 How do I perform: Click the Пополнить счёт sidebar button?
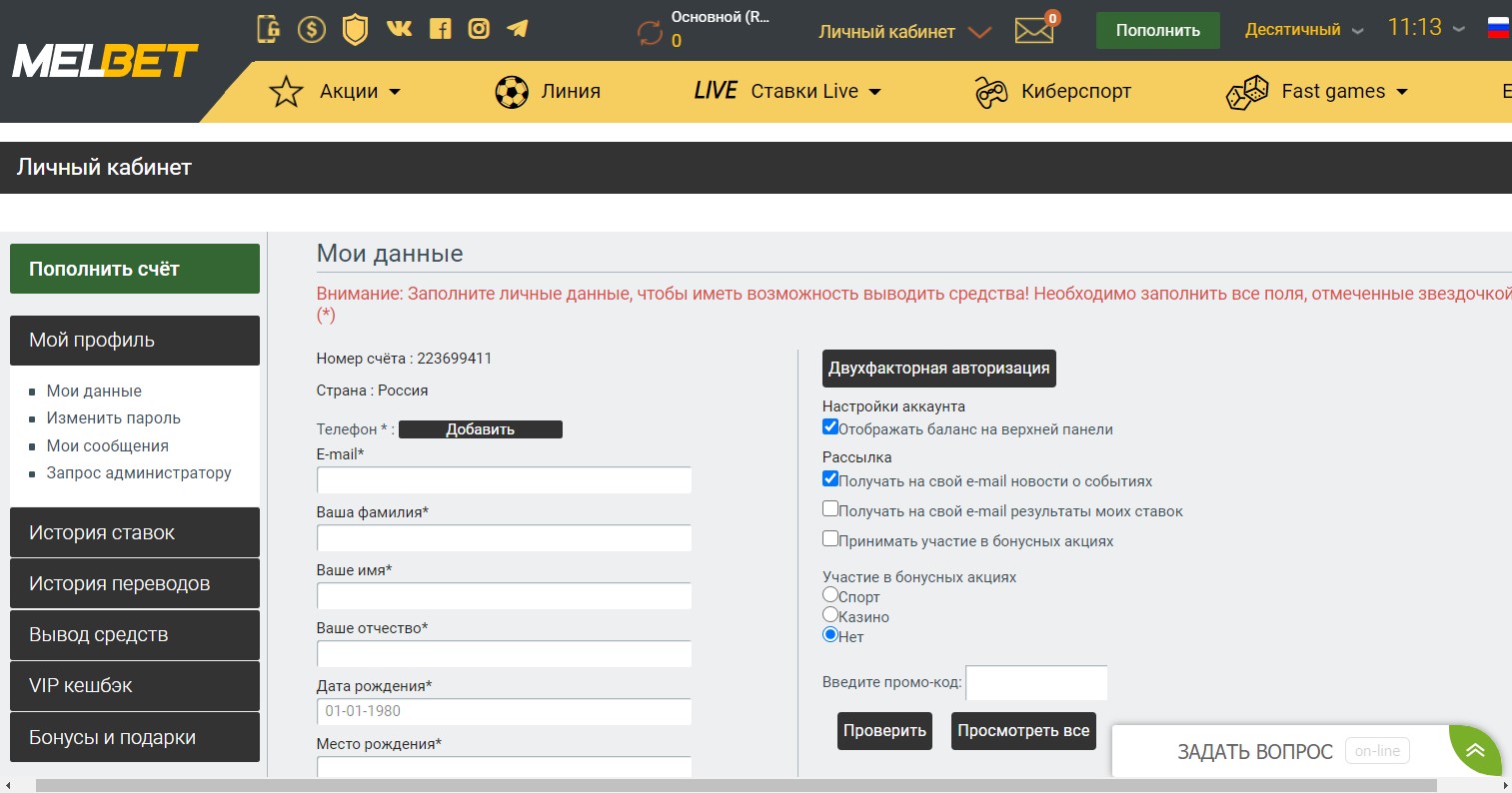(x=135, y=269)
